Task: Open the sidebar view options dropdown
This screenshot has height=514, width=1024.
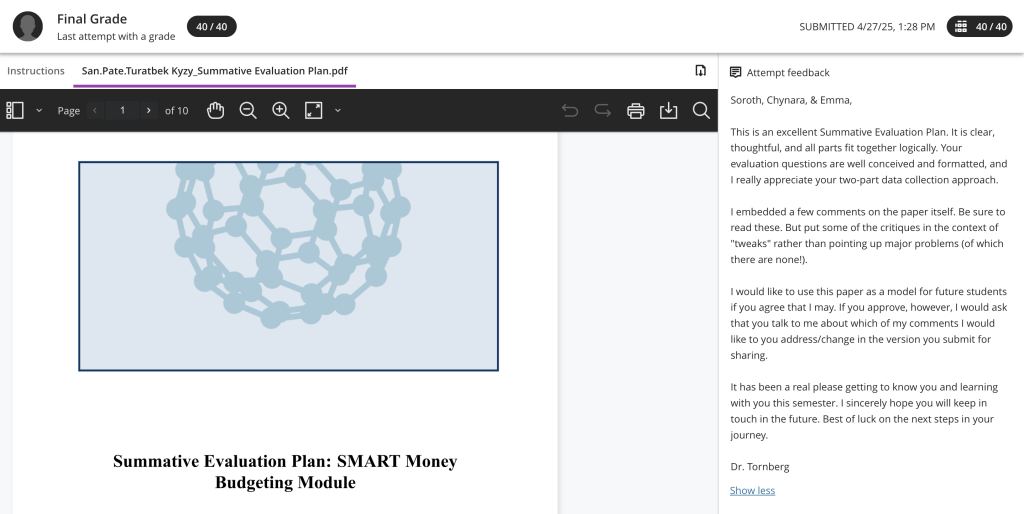Action: point(39,110)
